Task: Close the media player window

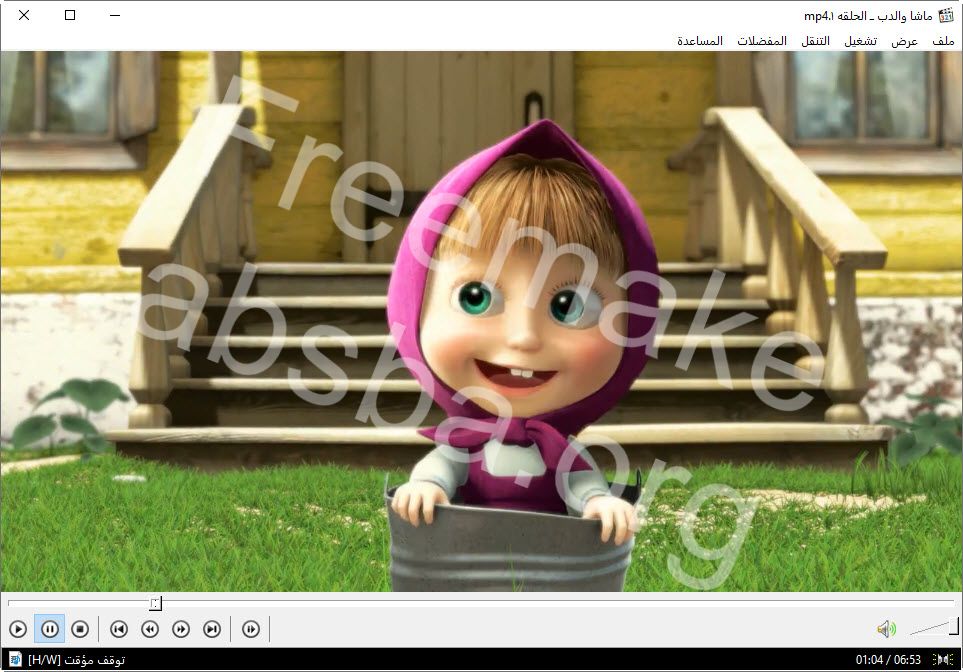Action: [24, 15]
